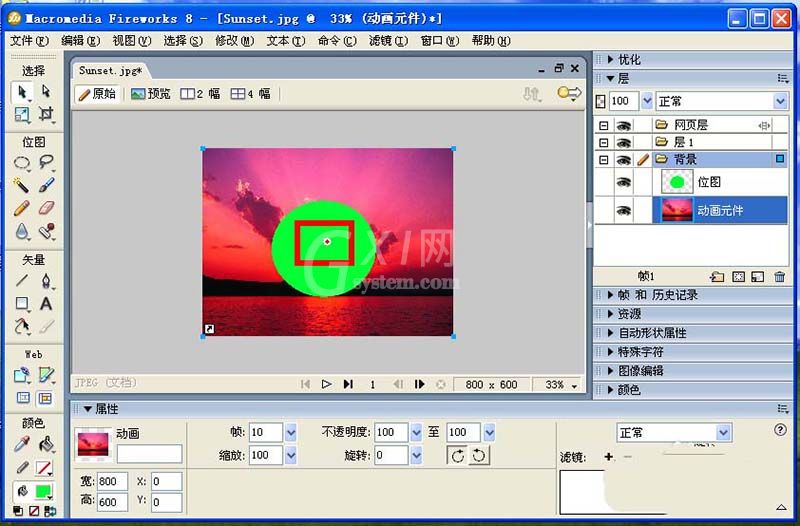Viewport: 800px width, 526px height.
Task: Go to the last frame
Action: pos(348,384)
